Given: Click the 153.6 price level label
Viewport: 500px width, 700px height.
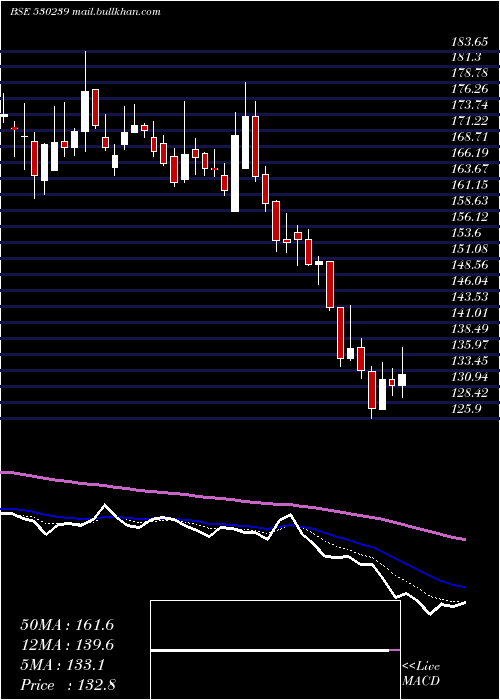Looking at the screenshot, I should pos(467,233).
